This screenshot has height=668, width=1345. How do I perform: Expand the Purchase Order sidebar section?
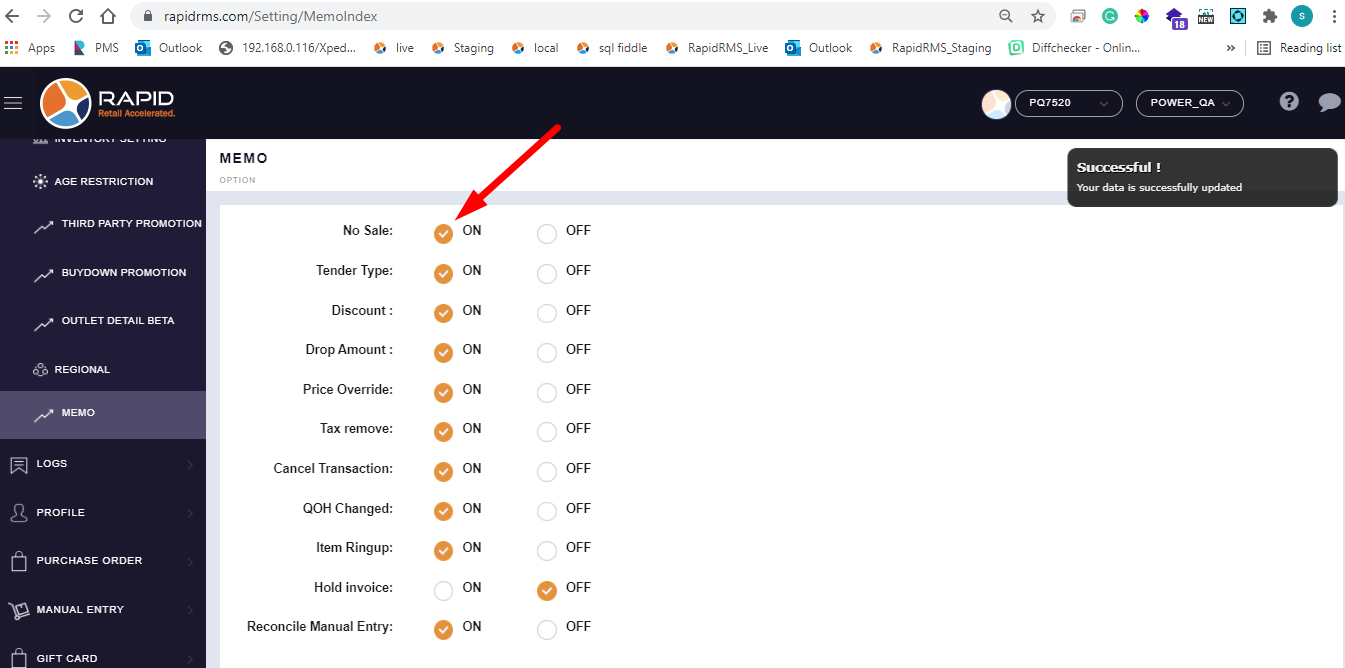102,561
